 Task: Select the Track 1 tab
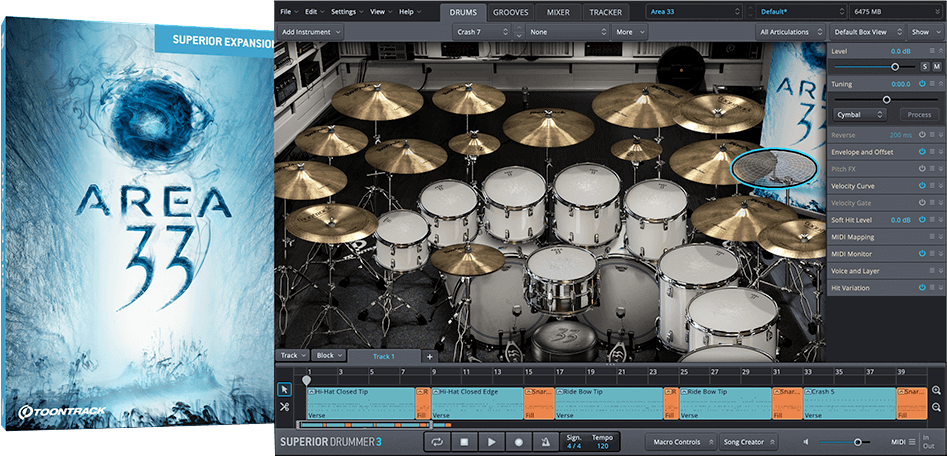click(x=384, y=356)
